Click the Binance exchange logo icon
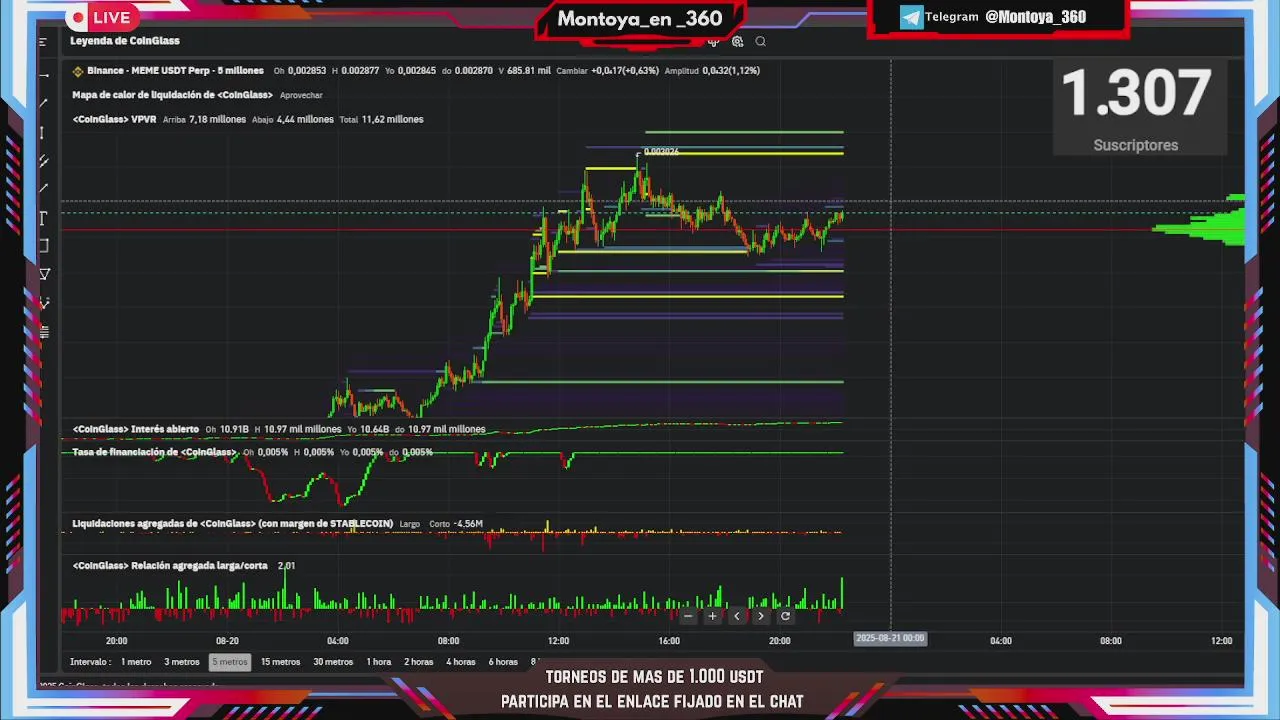The height and width of the screenshot is (720, 1280). point(78,71)
